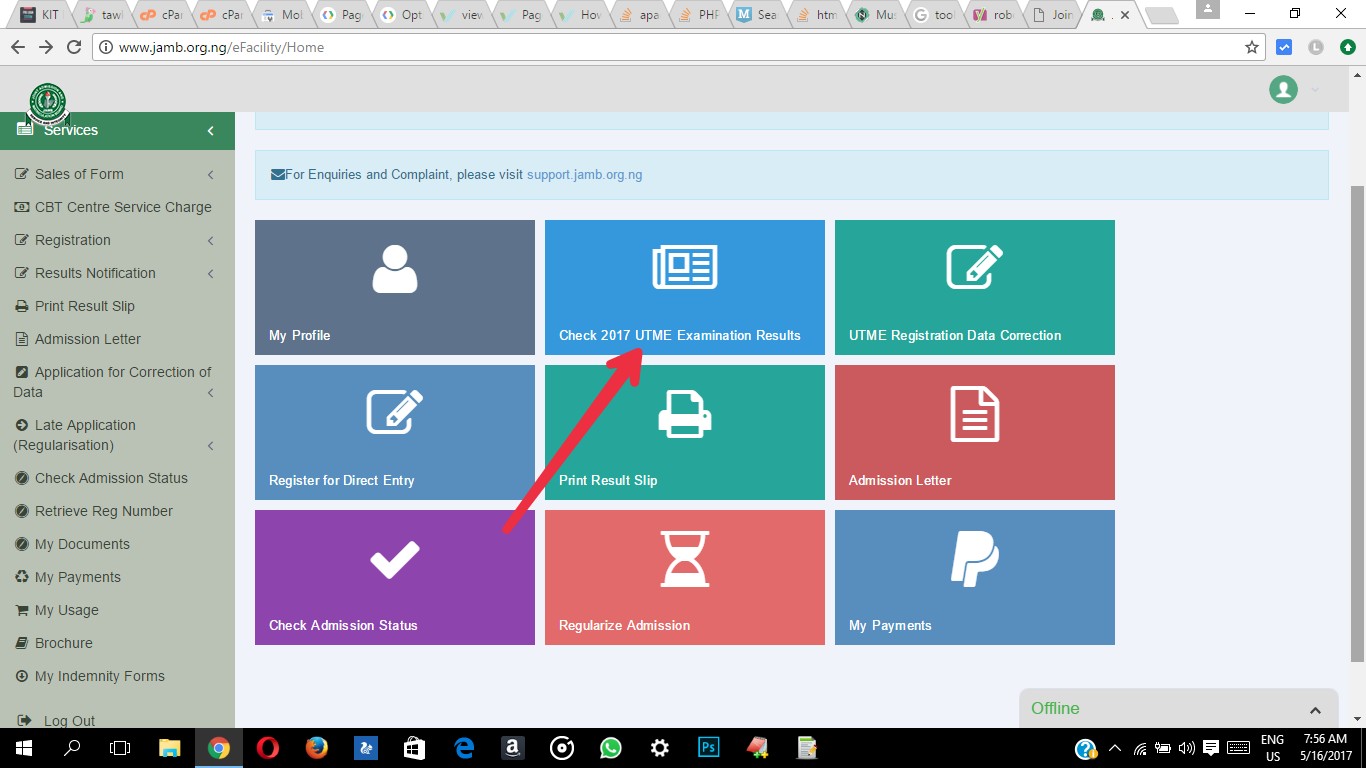The image size is (1366, 768).
Task: Open Register for Direct Entry tile
Action: (395, 432)
